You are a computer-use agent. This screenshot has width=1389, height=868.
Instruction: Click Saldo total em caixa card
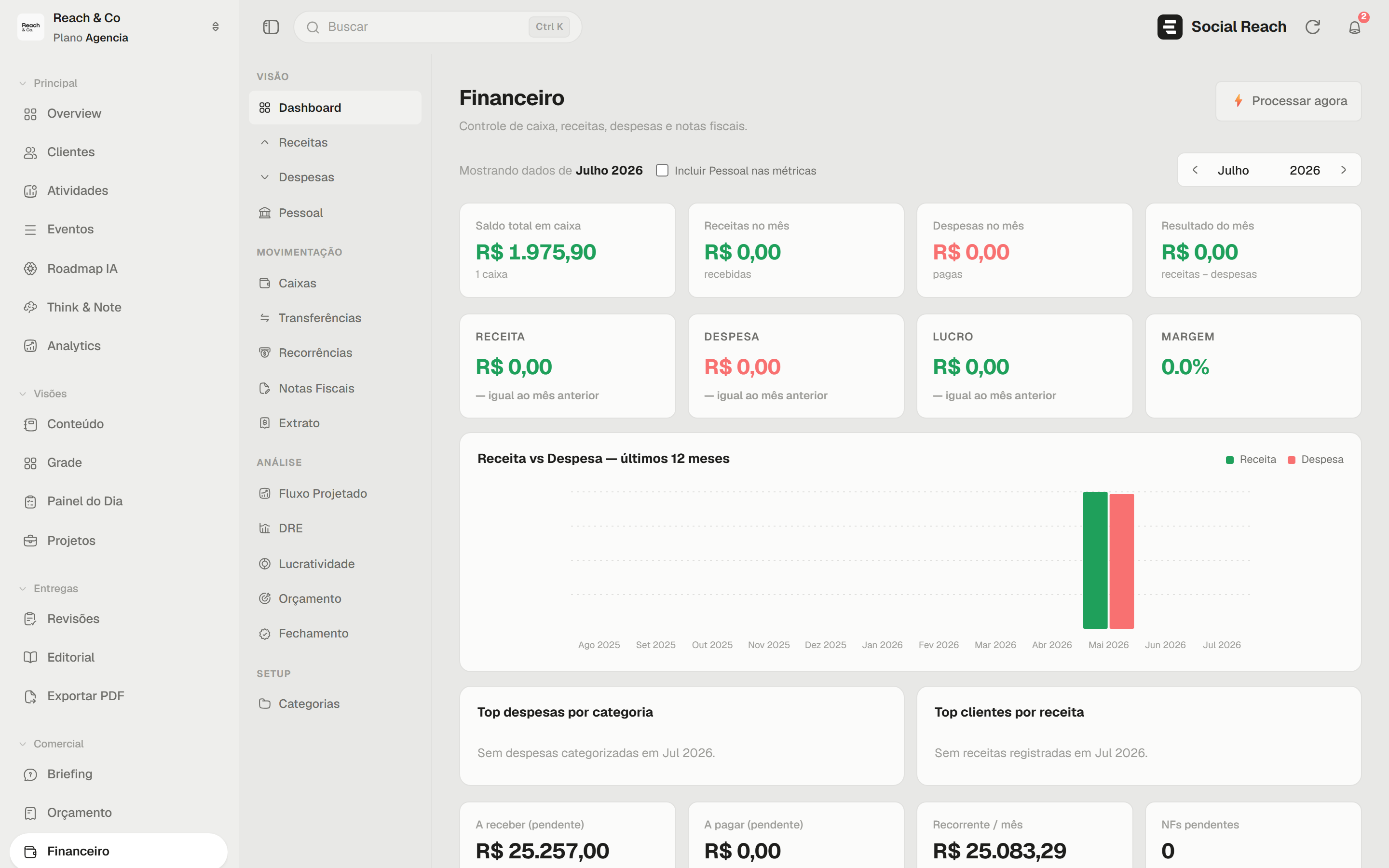click(568, 250)
